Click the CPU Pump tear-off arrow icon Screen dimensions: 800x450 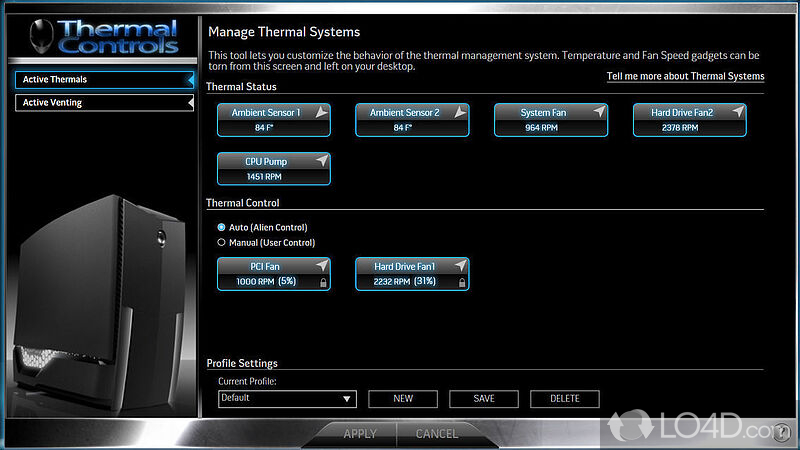[x=321, y=161]
